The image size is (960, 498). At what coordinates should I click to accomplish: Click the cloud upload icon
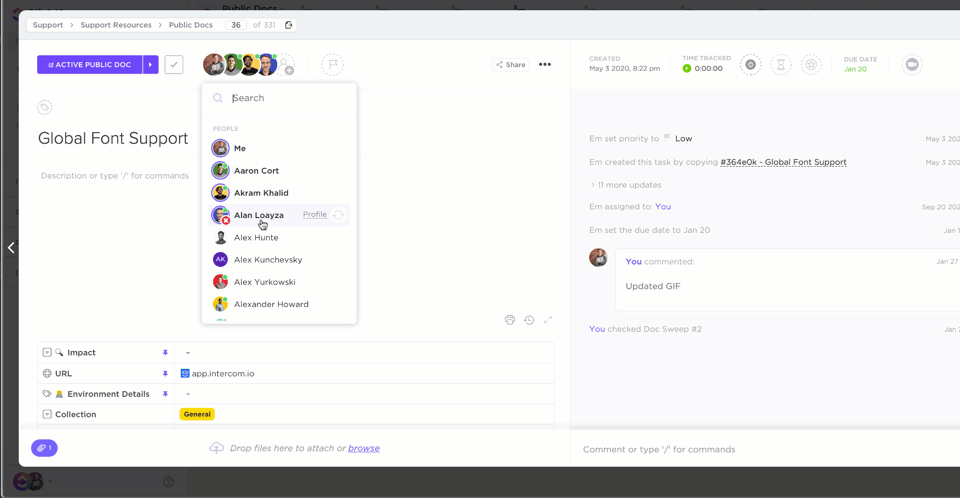click(x=217, y=448)
